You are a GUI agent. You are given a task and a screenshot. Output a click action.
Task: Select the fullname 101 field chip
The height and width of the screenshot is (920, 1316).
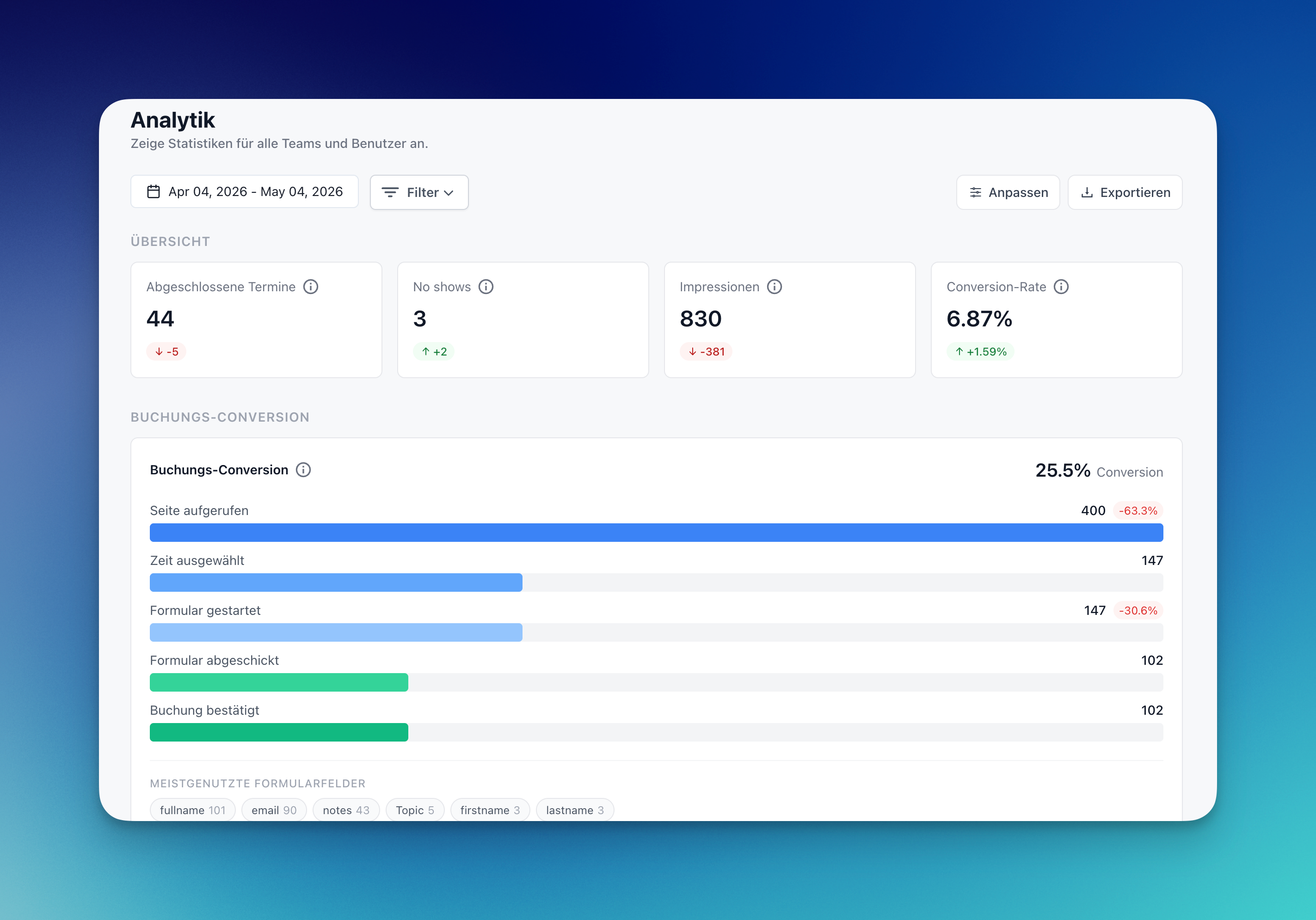pyautogui.click(x=192, y=810)
